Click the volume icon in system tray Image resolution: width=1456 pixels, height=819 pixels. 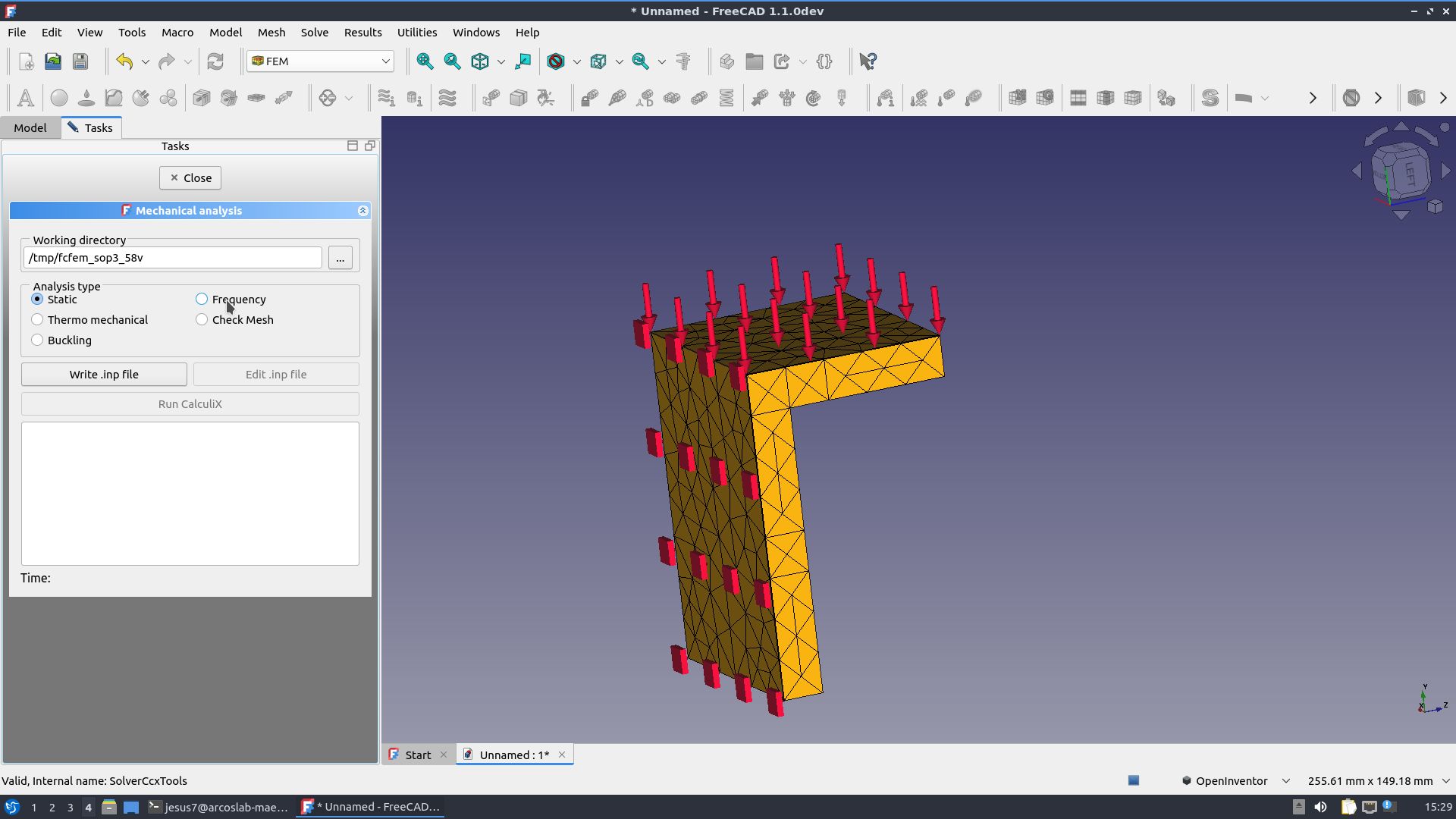(x=1320, y=807)
